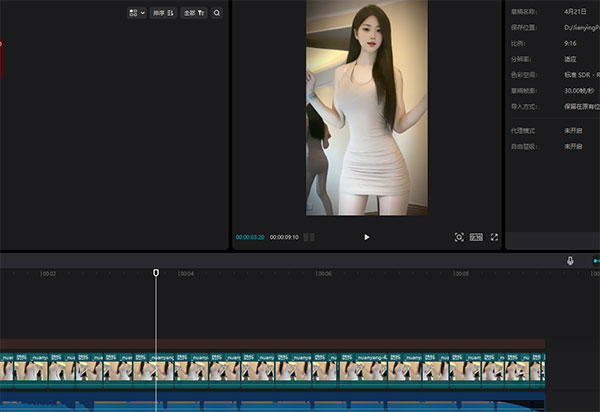Enter fullscreen preview mode
600x412 pixels.
(x=494, y=237)
